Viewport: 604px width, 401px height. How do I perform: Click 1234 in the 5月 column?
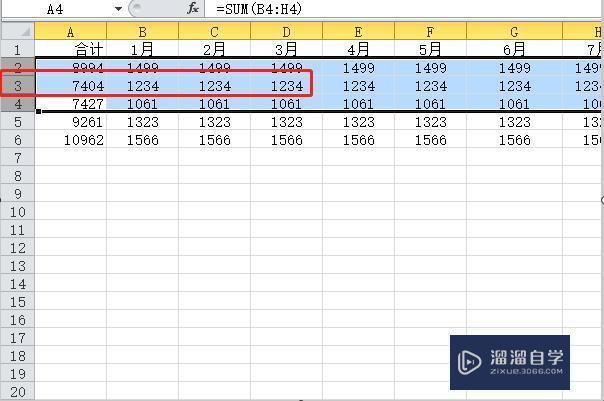click(x=430, y=86)
